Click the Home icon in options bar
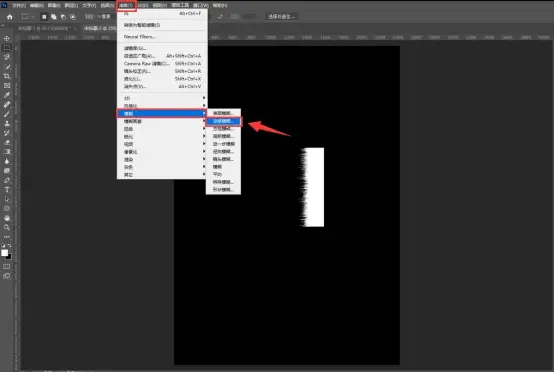554x373 pixels. tap(10, 17)
